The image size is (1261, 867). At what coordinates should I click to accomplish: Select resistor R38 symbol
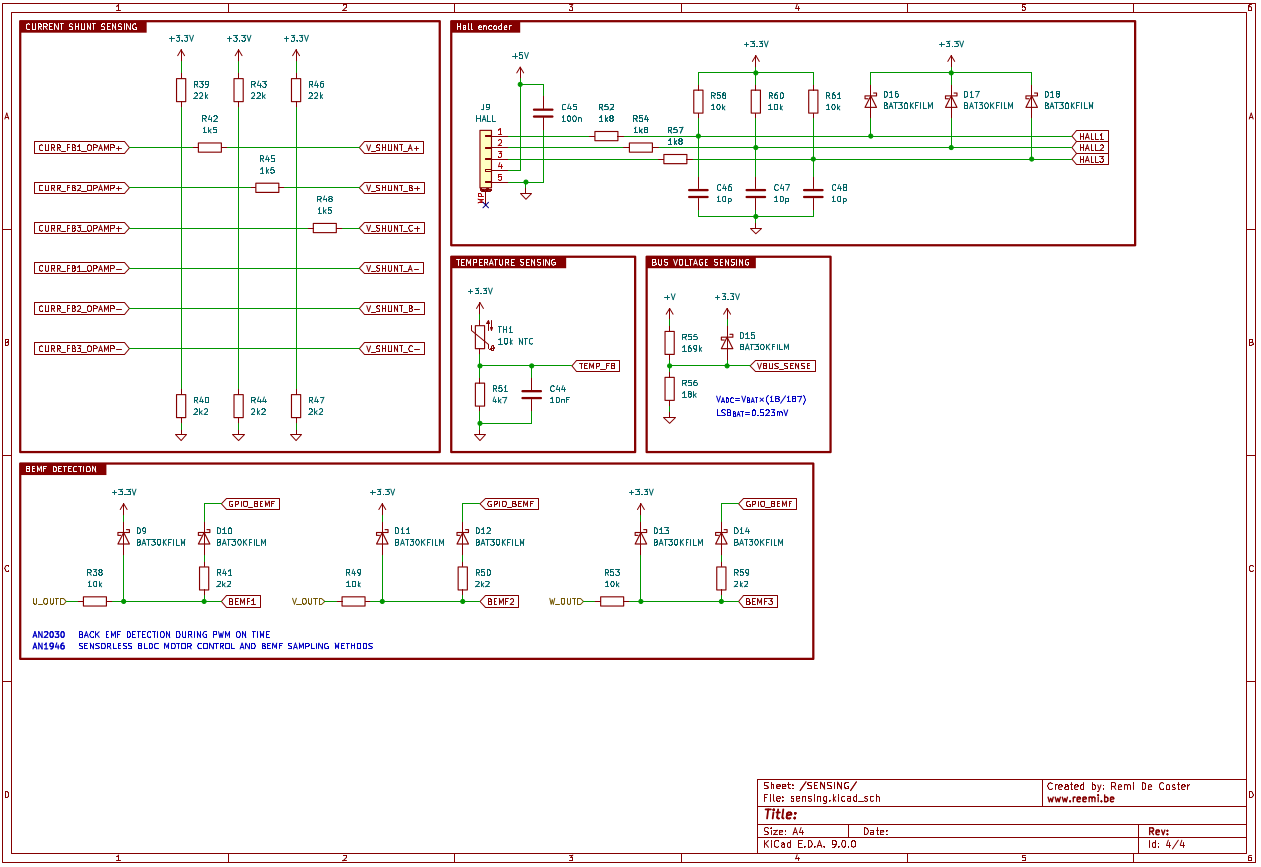click(94, 602)
